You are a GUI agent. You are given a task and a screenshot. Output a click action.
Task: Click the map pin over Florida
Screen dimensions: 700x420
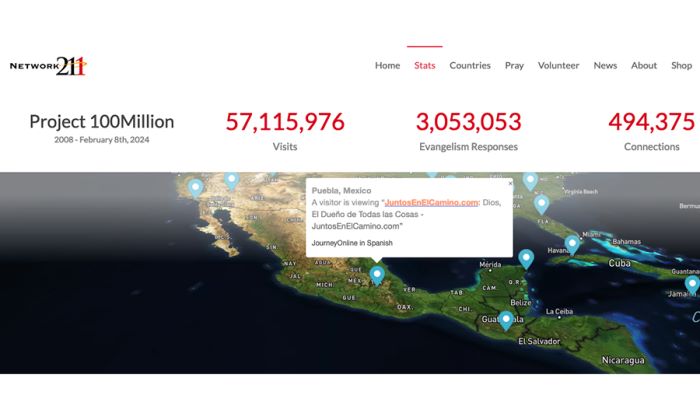tap(542, 204)
